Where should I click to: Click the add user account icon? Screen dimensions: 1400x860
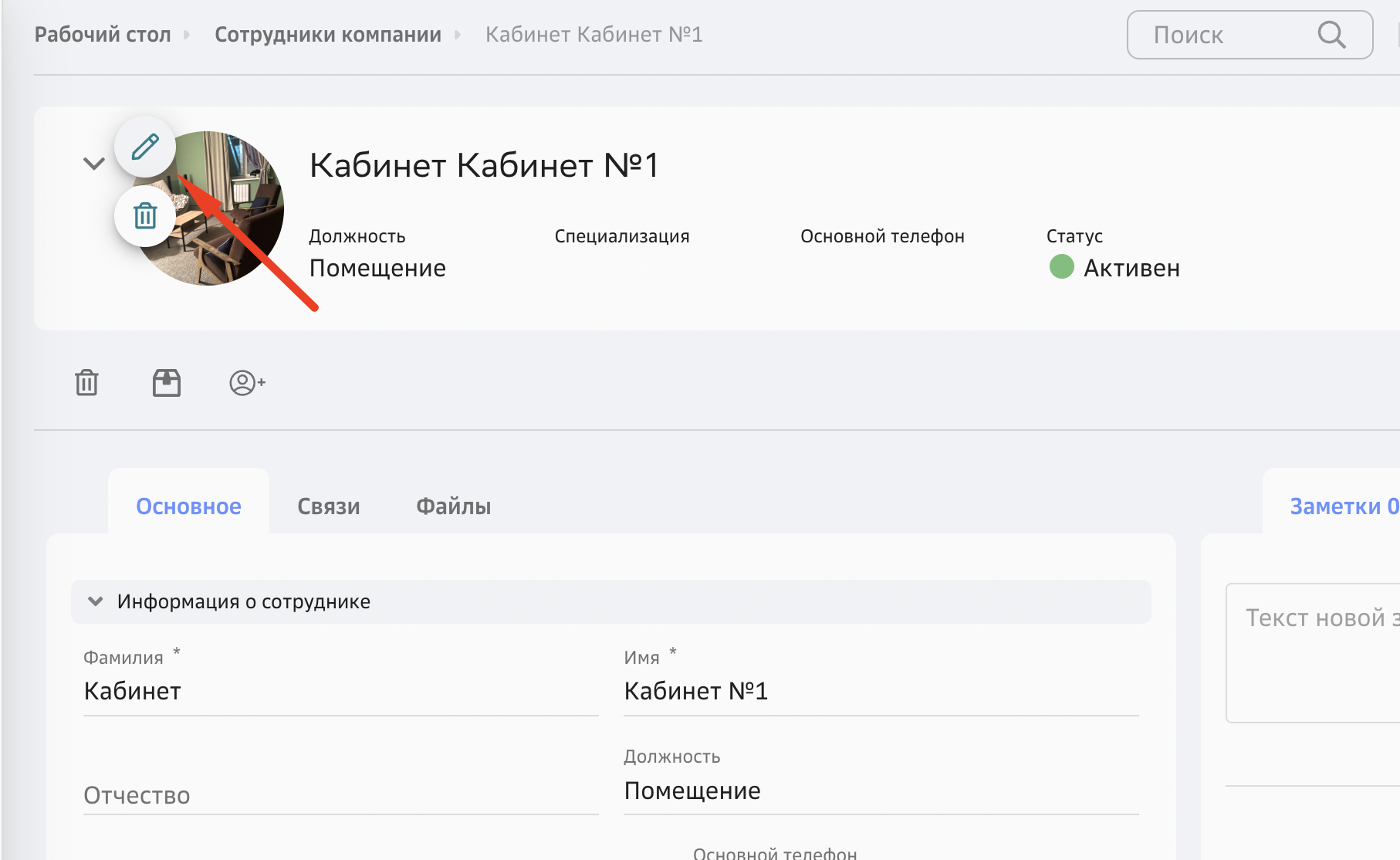click(x=247, y=383)
